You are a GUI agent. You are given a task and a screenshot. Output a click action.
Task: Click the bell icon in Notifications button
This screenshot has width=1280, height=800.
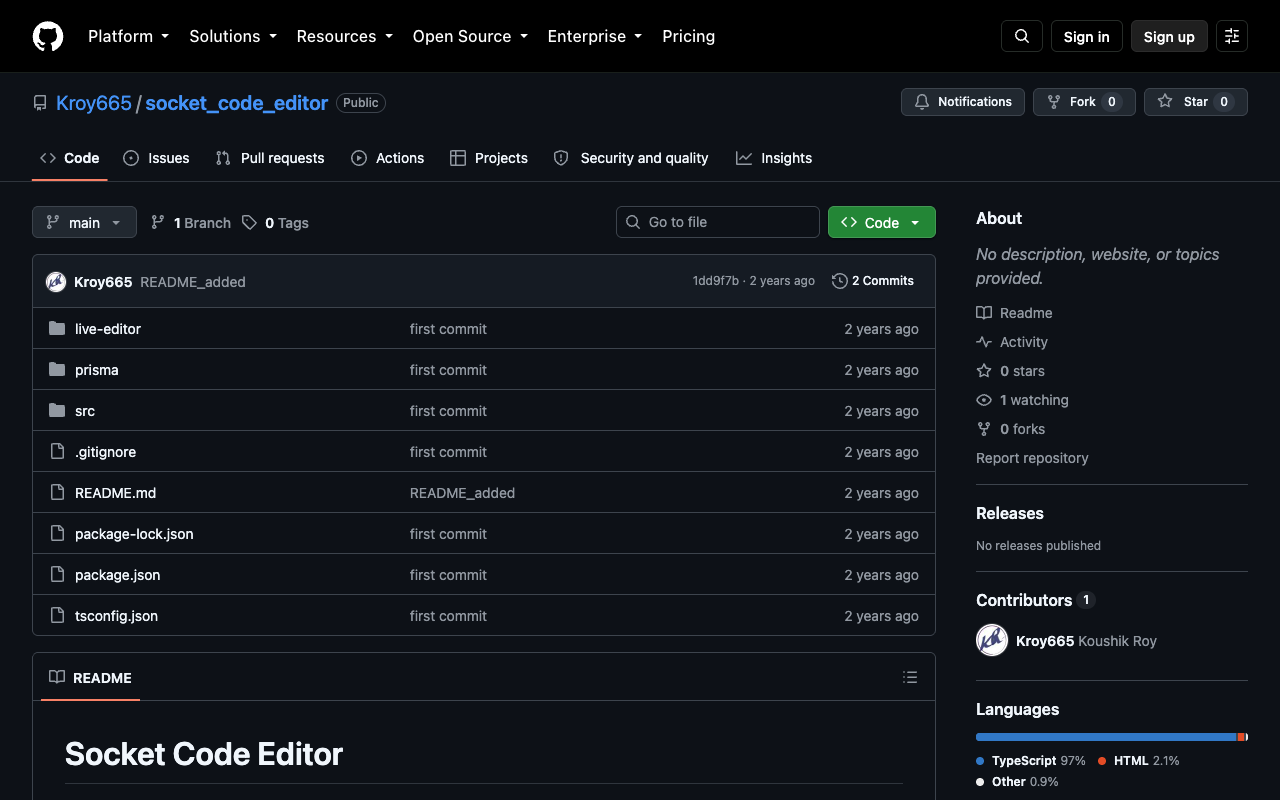pos(922,102)
